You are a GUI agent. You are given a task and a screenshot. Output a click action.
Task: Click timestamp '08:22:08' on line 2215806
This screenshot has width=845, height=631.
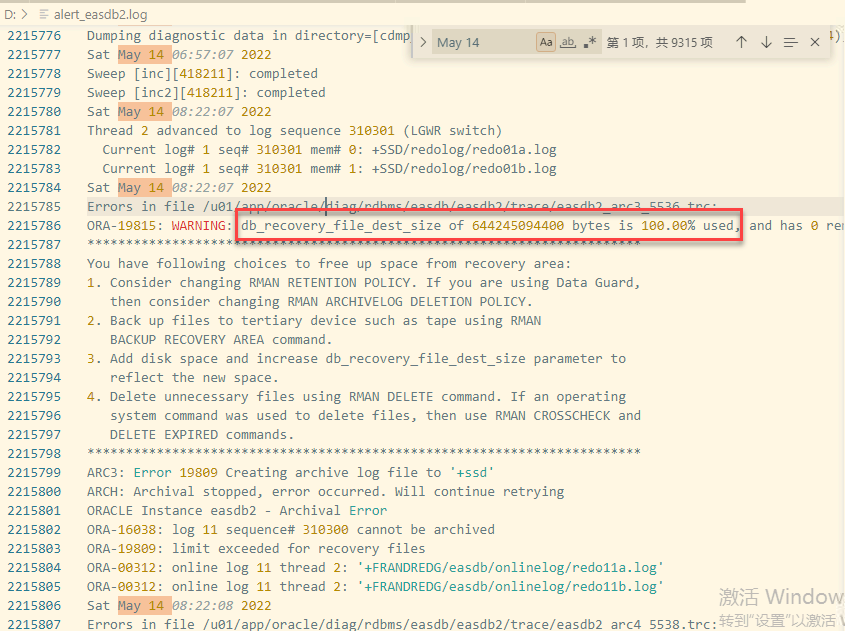[203, 606]
